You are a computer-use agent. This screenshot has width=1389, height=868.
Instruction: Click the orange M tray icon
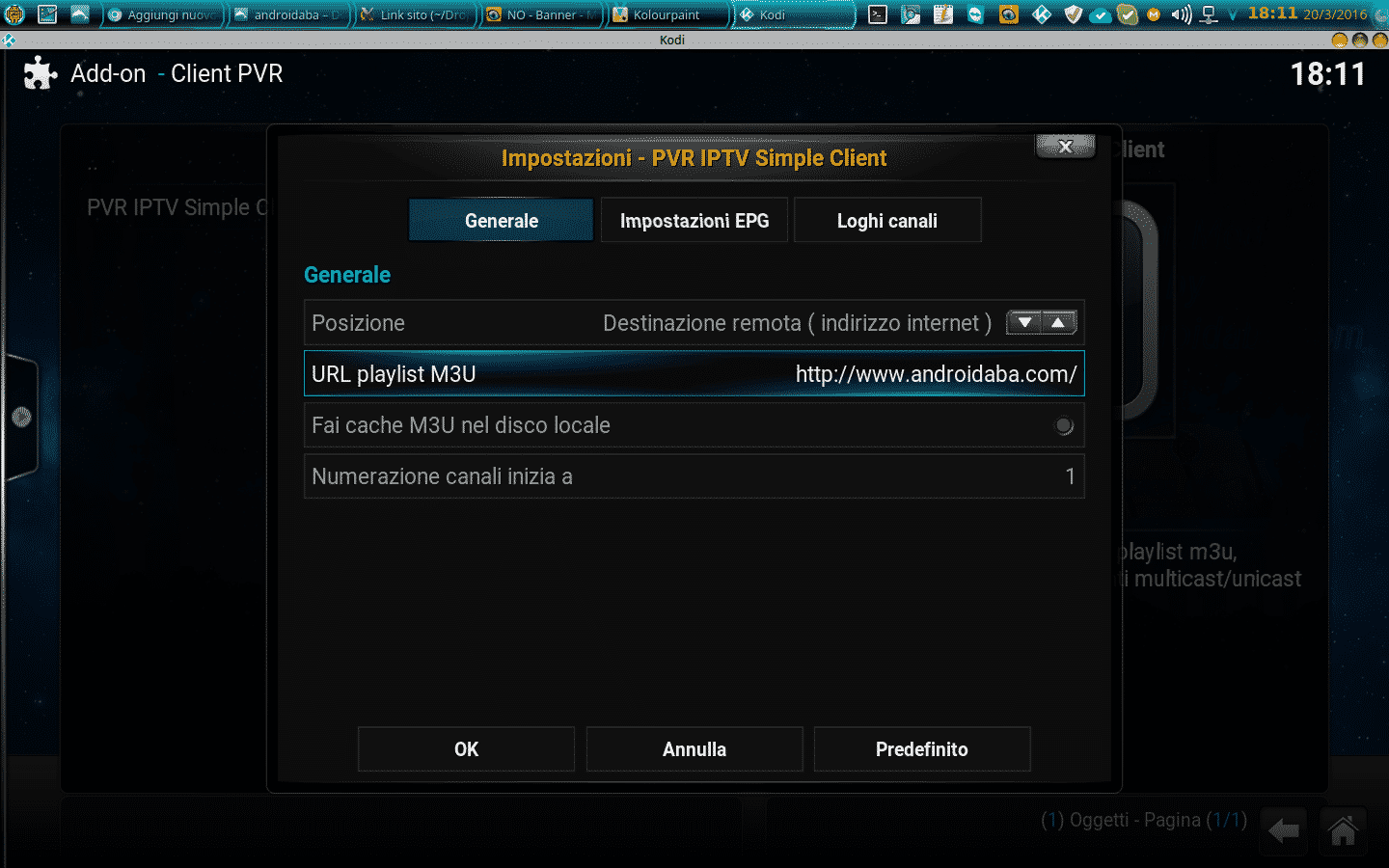(x=1153, y=15)
